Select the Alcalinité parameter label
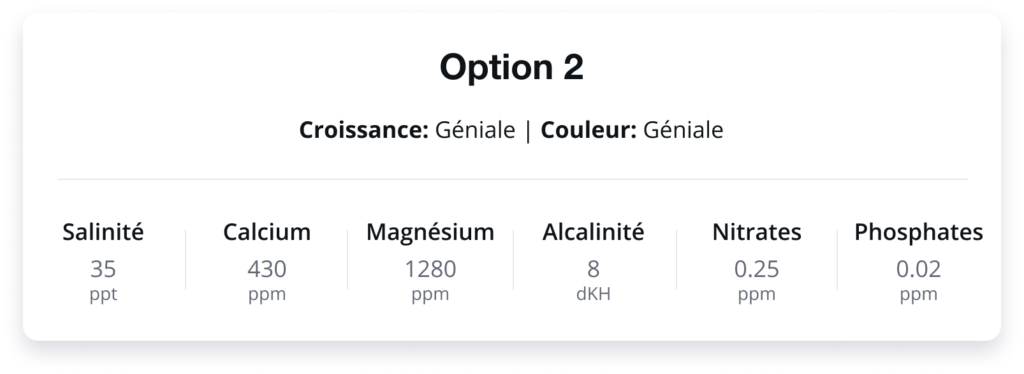Viewport: 1024px width, 374px height. click(593, 232)
